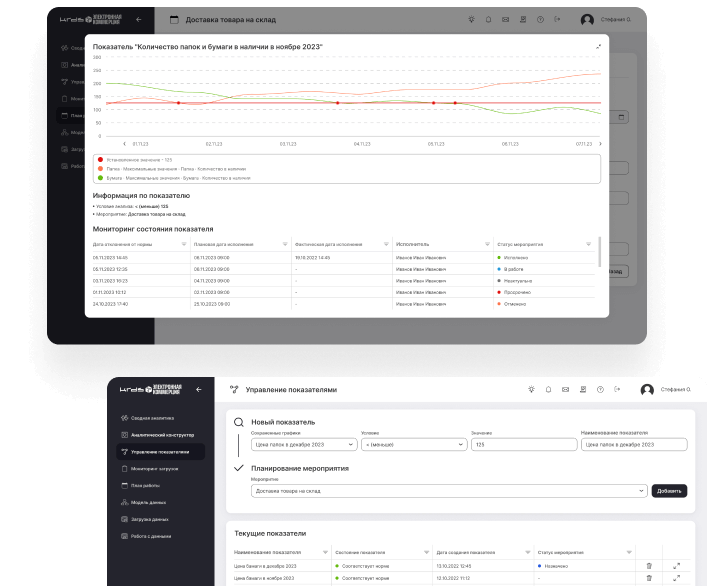Expand the 'Мероприятие' dropdown with 'Доставка товара на склад'
This screenshot has height=586, width=707.
click(x=448, y=491)
